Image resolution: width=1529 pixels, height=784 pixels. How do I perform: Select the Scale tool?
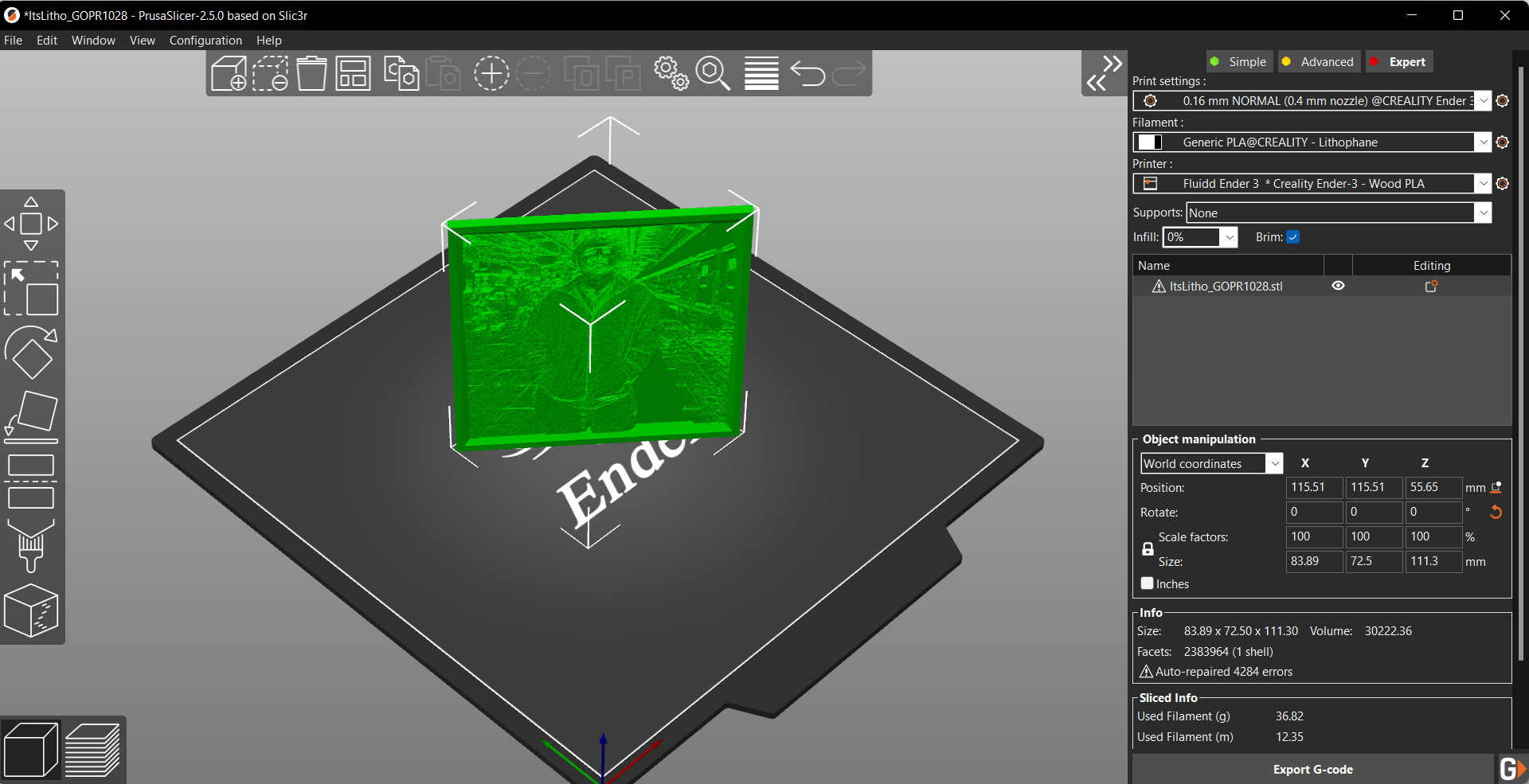(31, 288)
